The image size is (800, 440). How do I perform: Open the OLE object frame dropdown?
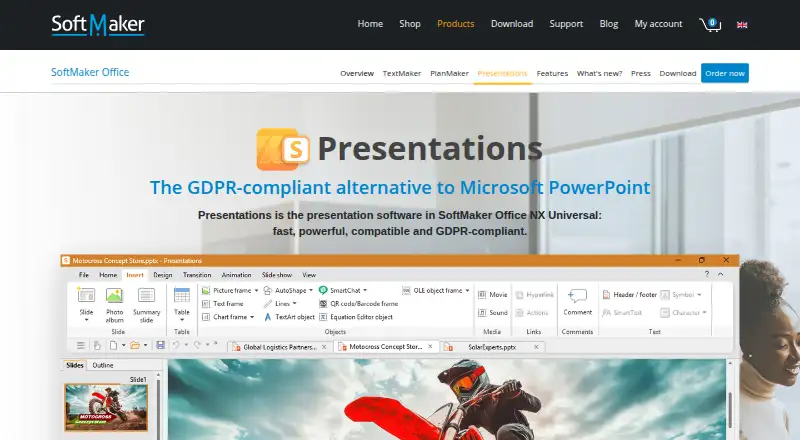467,290
